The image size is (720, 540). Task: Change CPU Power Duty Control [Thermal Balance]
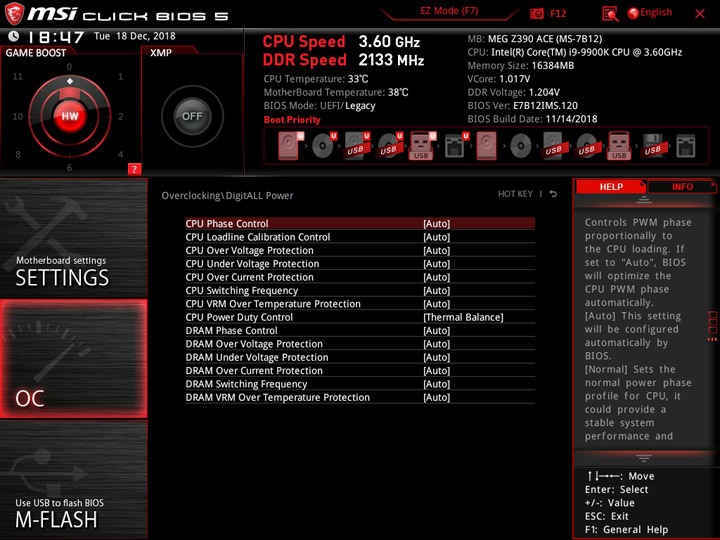463,317
